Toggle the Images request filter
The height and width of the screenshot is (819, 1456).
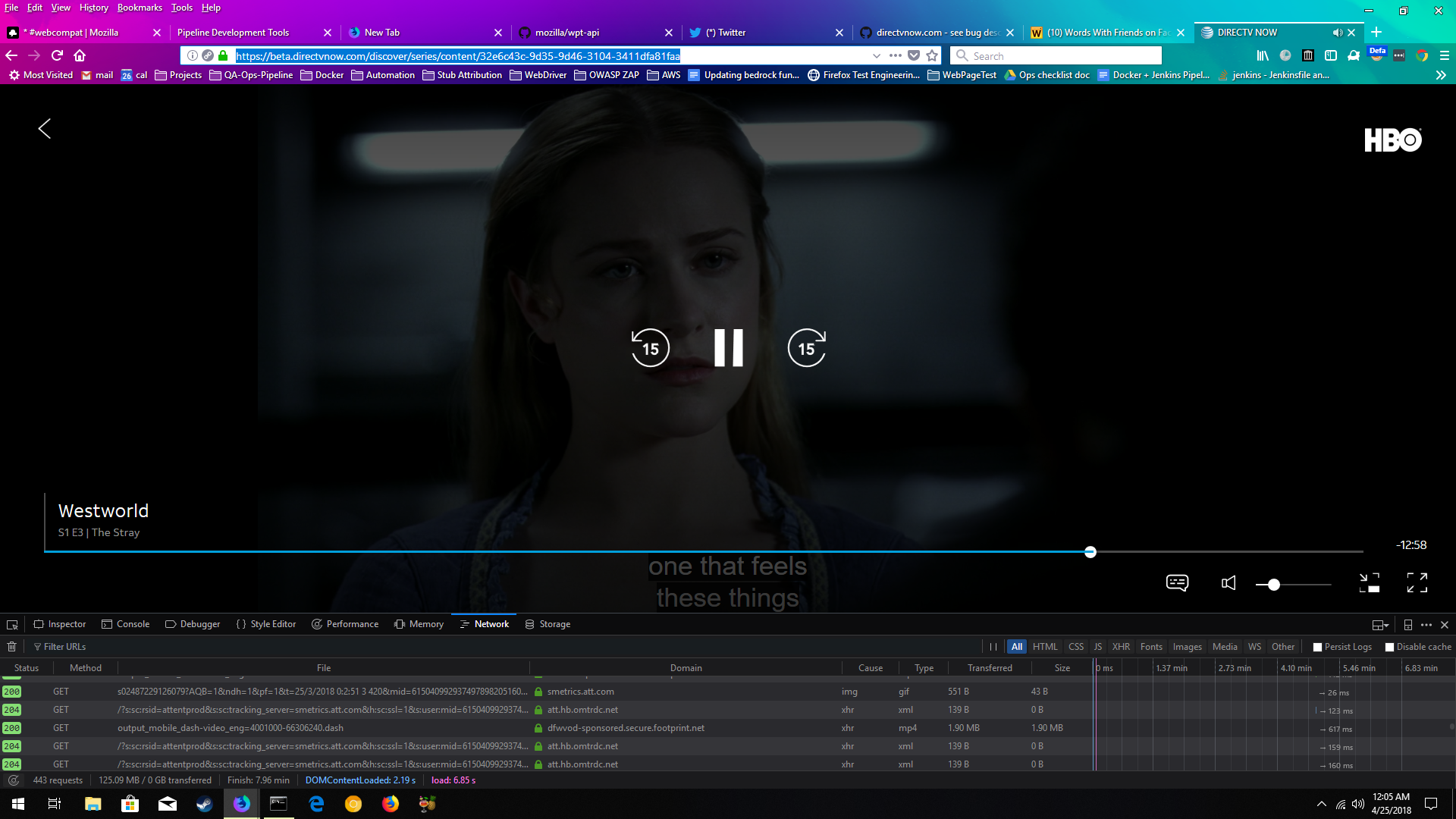(1188, 647)
